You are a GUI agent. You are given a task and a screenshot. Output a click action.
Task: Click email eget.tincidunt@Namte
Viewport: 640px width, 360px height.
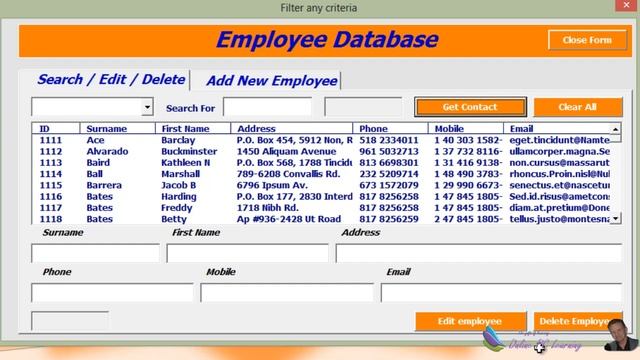[560, 140]
